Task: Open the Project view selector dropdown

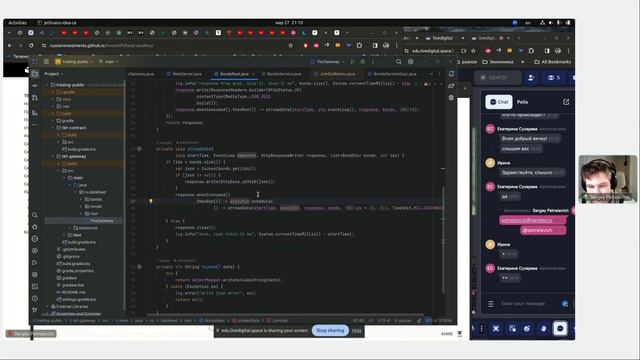Action: coord(54,74)
